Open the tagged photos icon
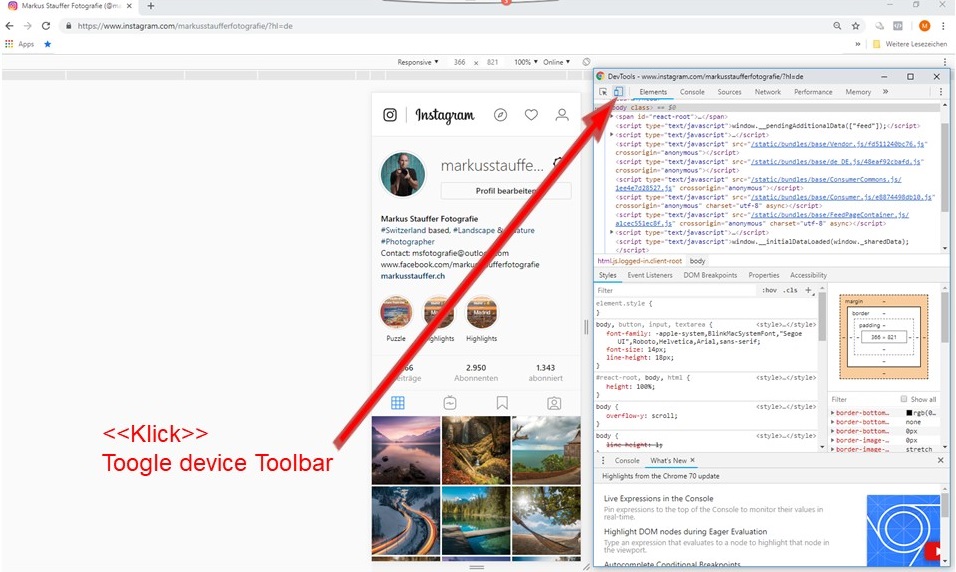Viewport: 956px width, 572px height. click(x=554, y=403)
